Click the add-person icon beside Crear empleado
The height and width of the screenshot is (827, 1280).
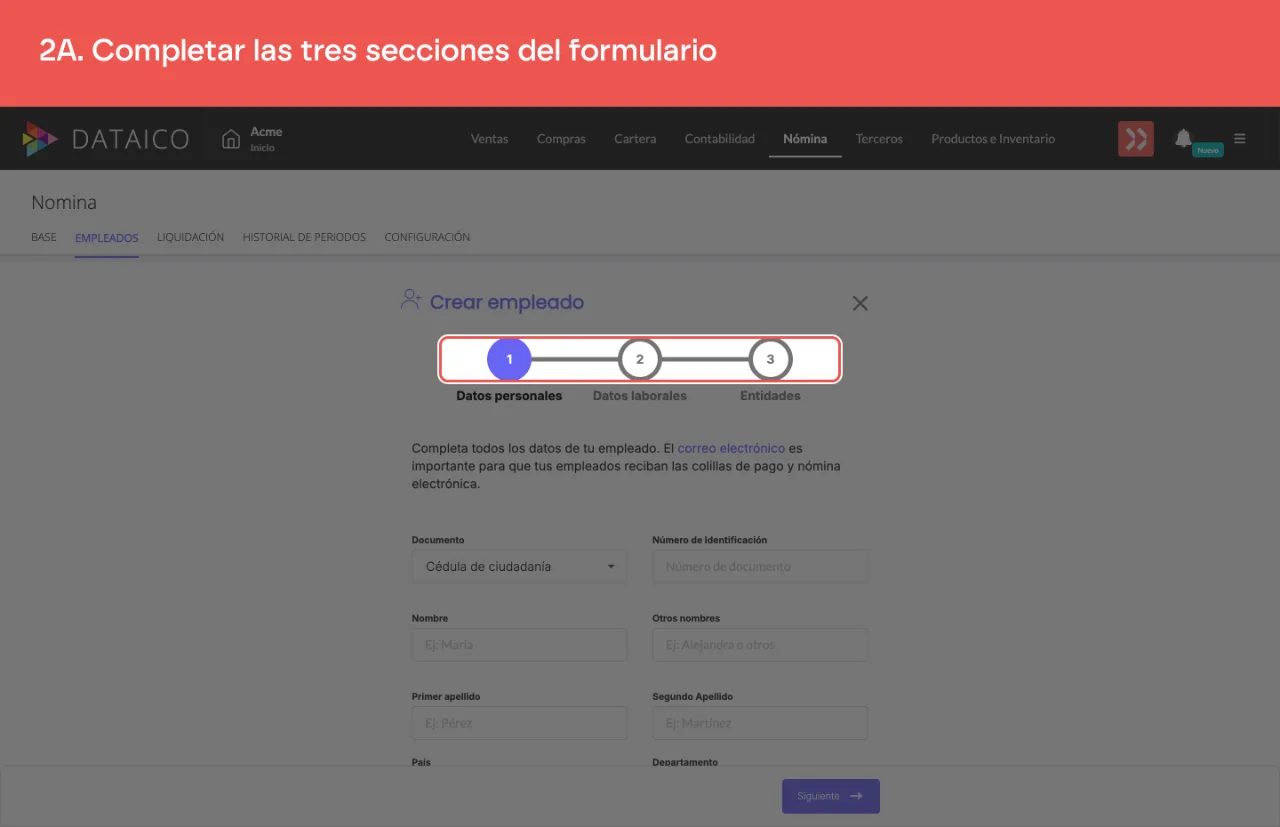pos(410,300)
